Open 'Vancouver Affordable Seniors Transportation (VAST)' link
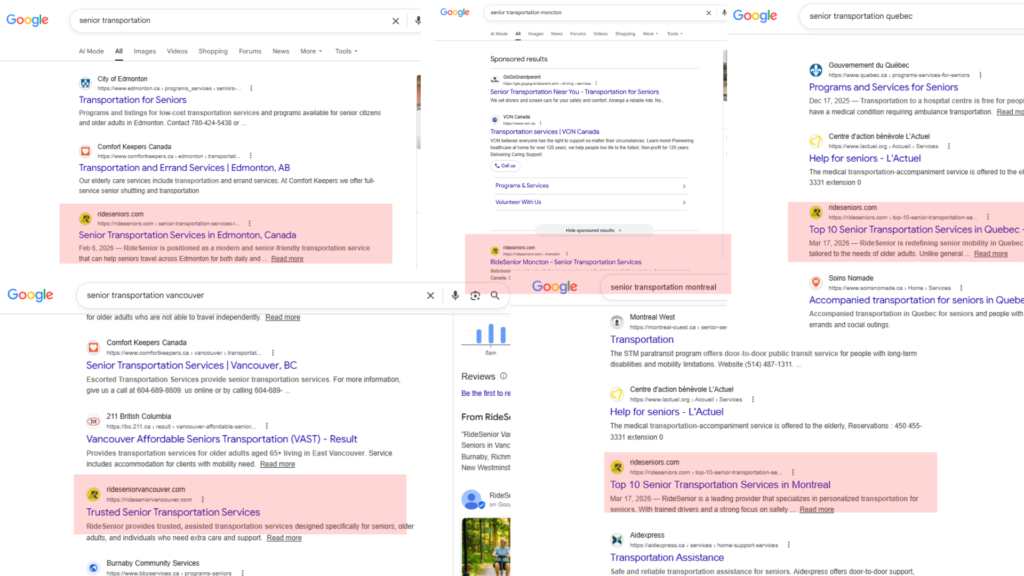The height and width of the screenshot is (576, 1024). [x=221, y=440]
